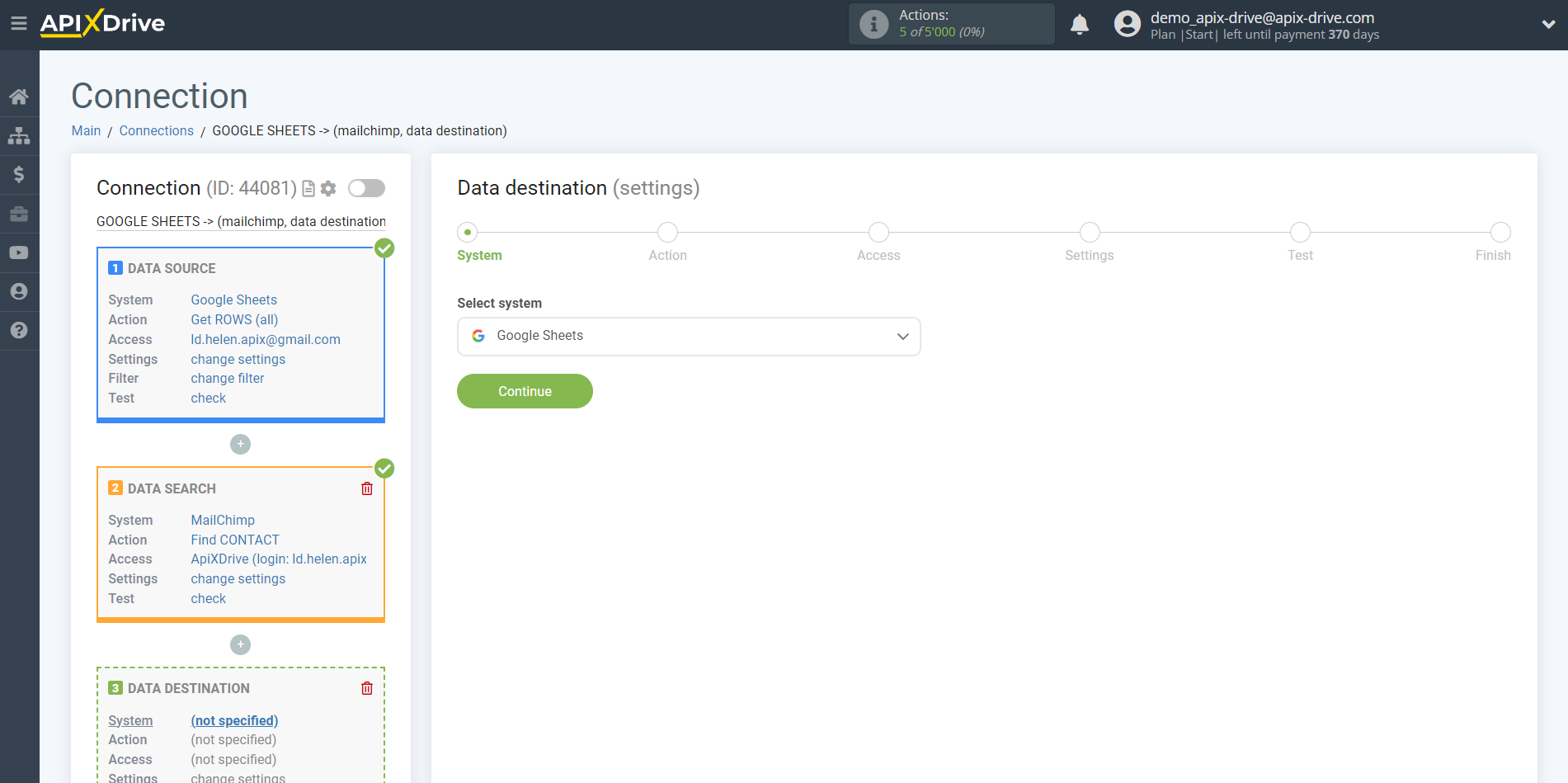Open the video tutorials sidebar icon
The image size is (1568, 783).
click(x=19, y=252)
